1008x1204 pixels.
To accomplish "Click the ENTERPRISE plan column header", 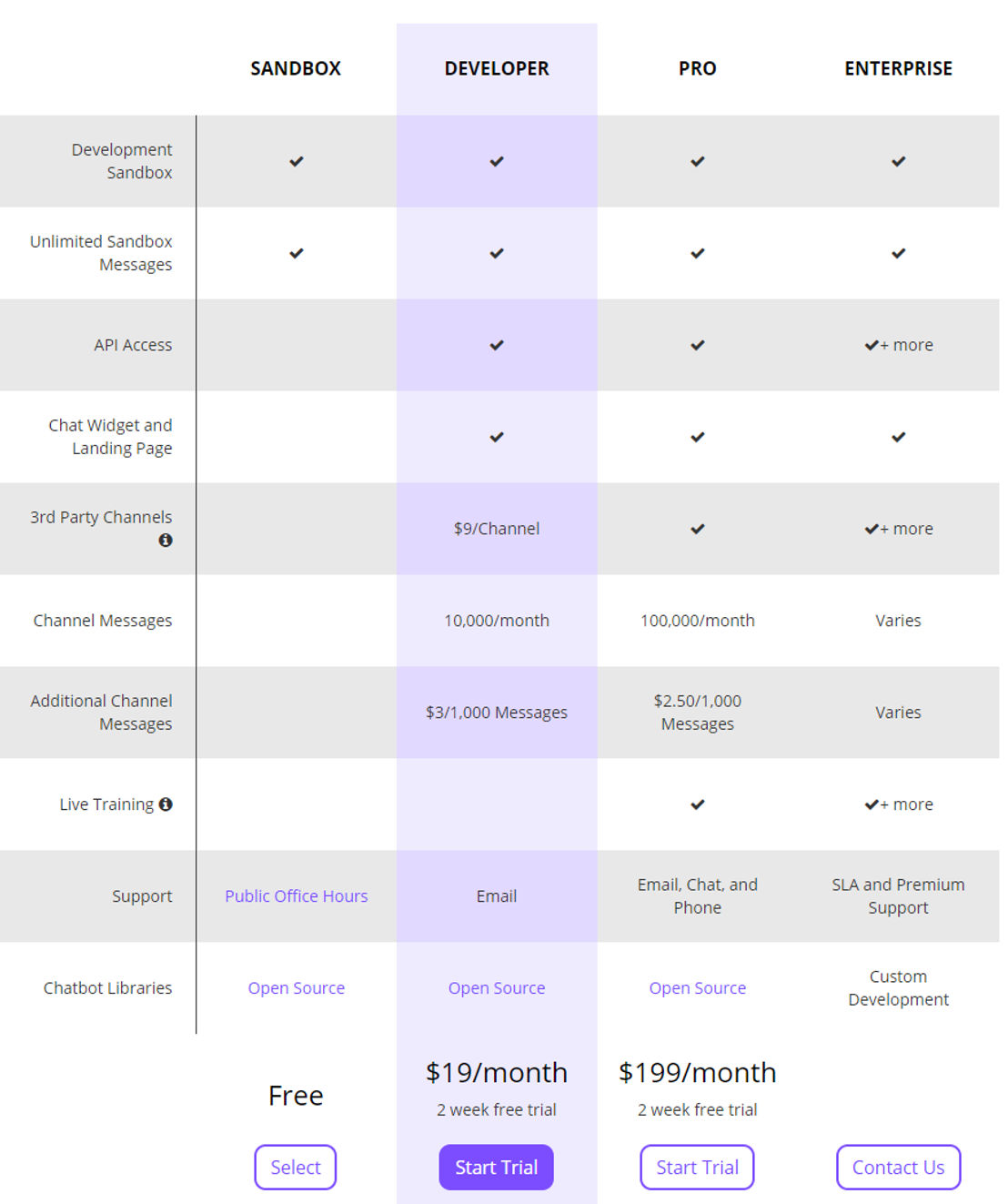I will pyautogui.click(x=899, y=68).
